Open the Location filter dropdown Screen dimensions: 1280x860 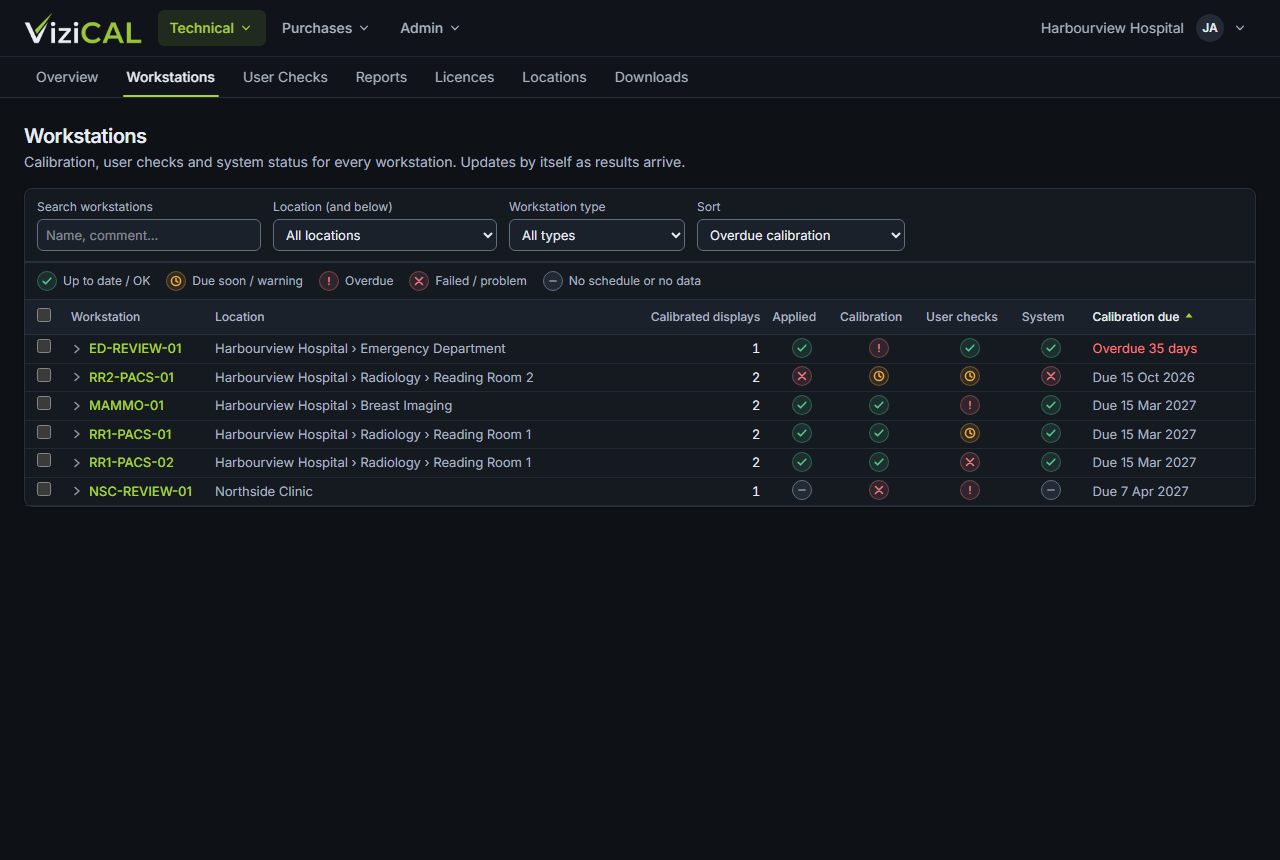point(385,235)
